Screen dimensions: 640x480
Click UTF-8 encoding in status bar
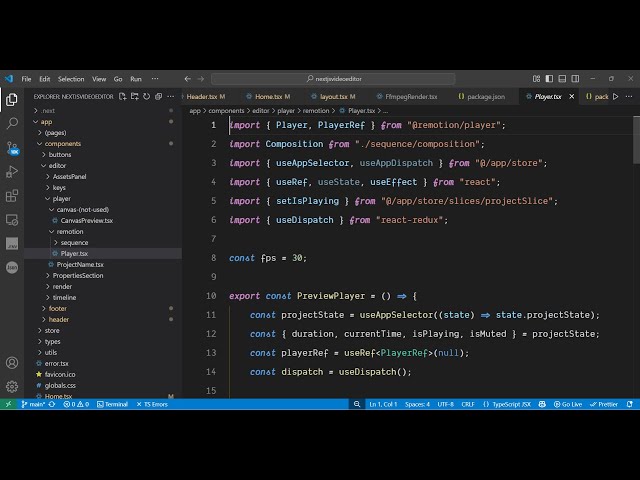445,404
